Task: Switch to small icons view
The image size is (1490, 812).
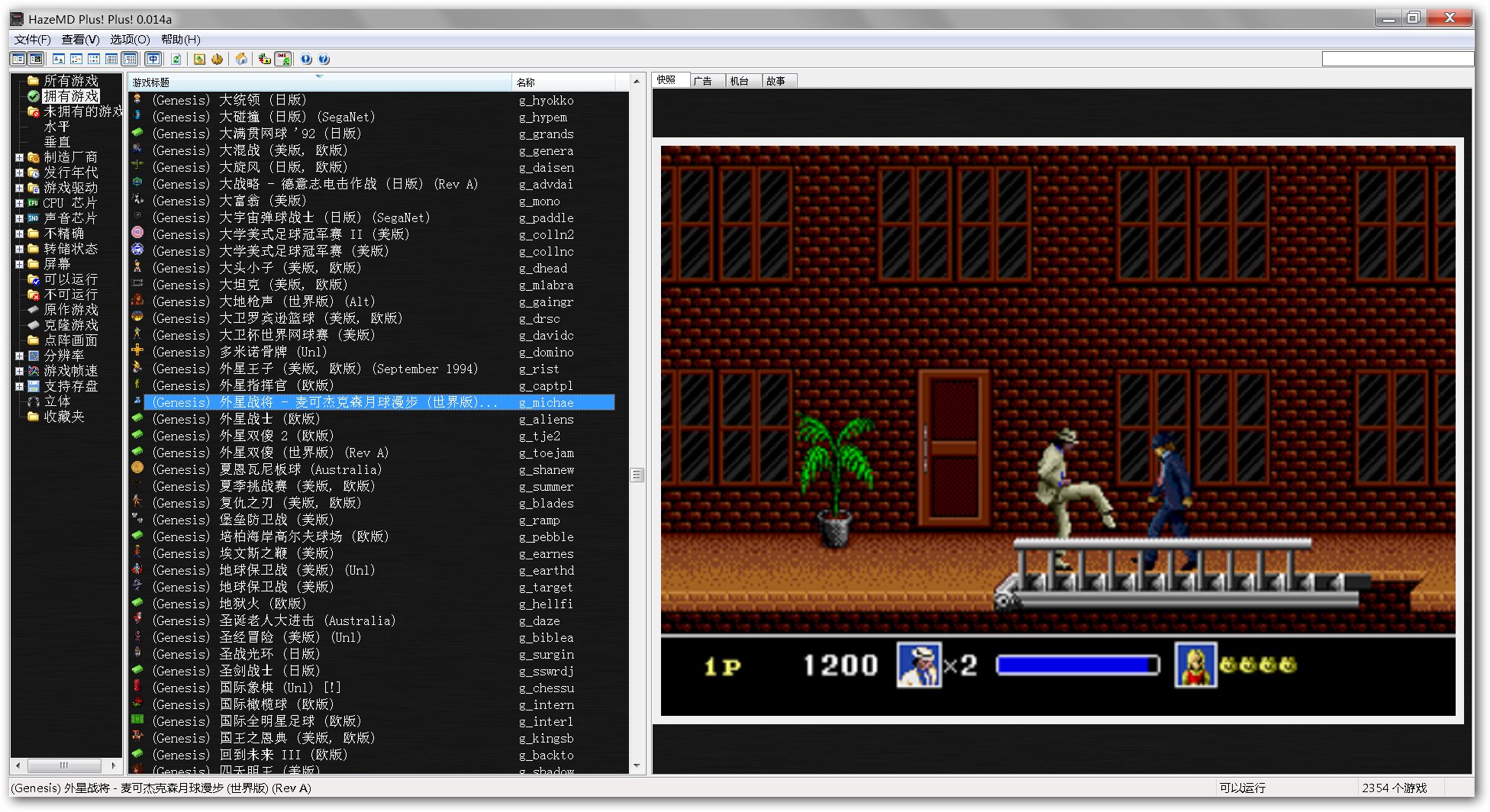Action: (x=76, y=59)
